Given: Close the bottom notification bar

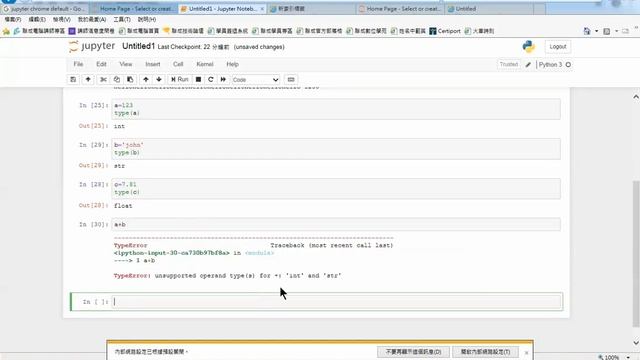Looking at the screenshot, I should 527,352.
